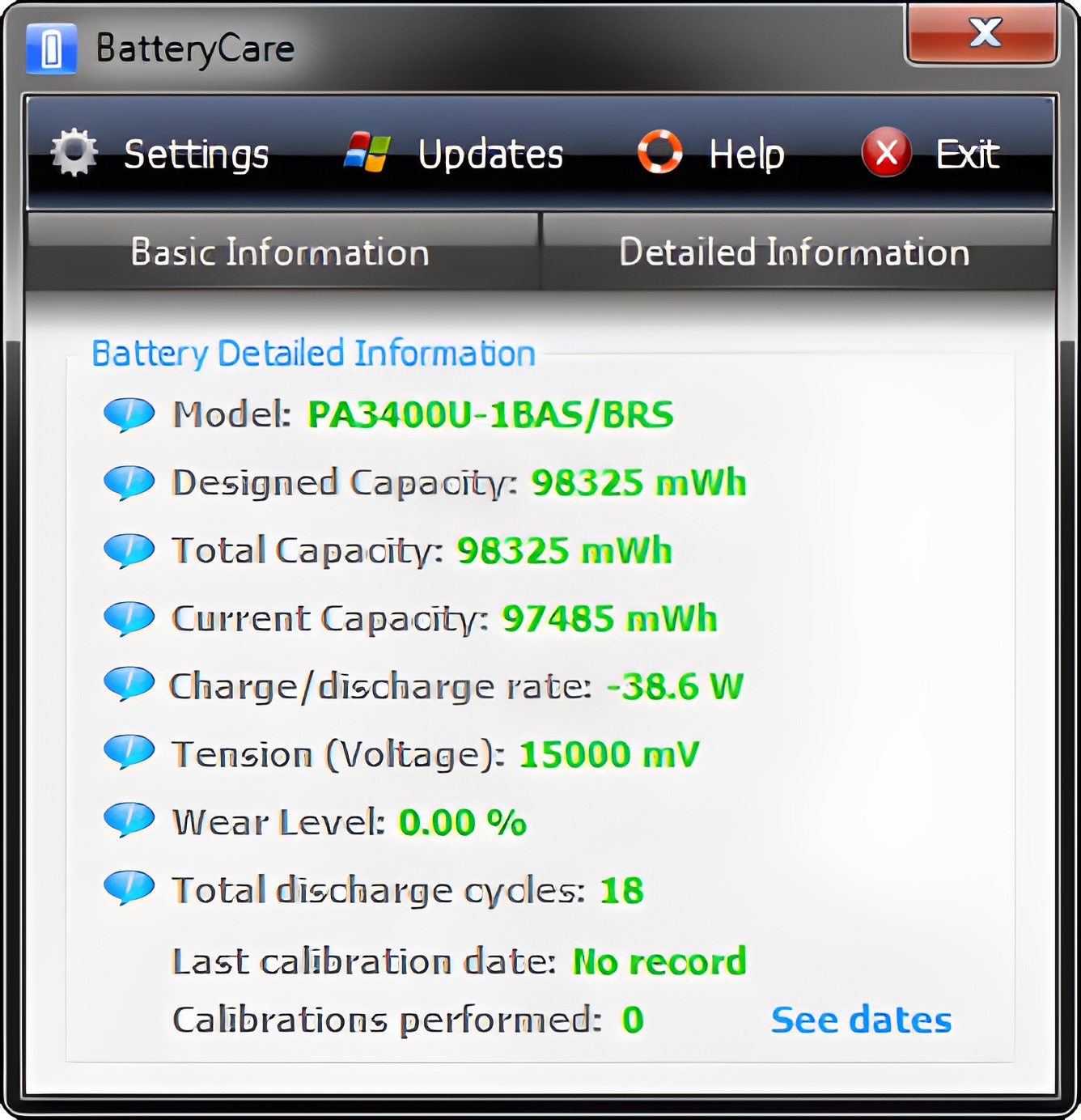Click the Windows flag Updates icon
Screen dimensions: 1081x1120
point(367,152)
